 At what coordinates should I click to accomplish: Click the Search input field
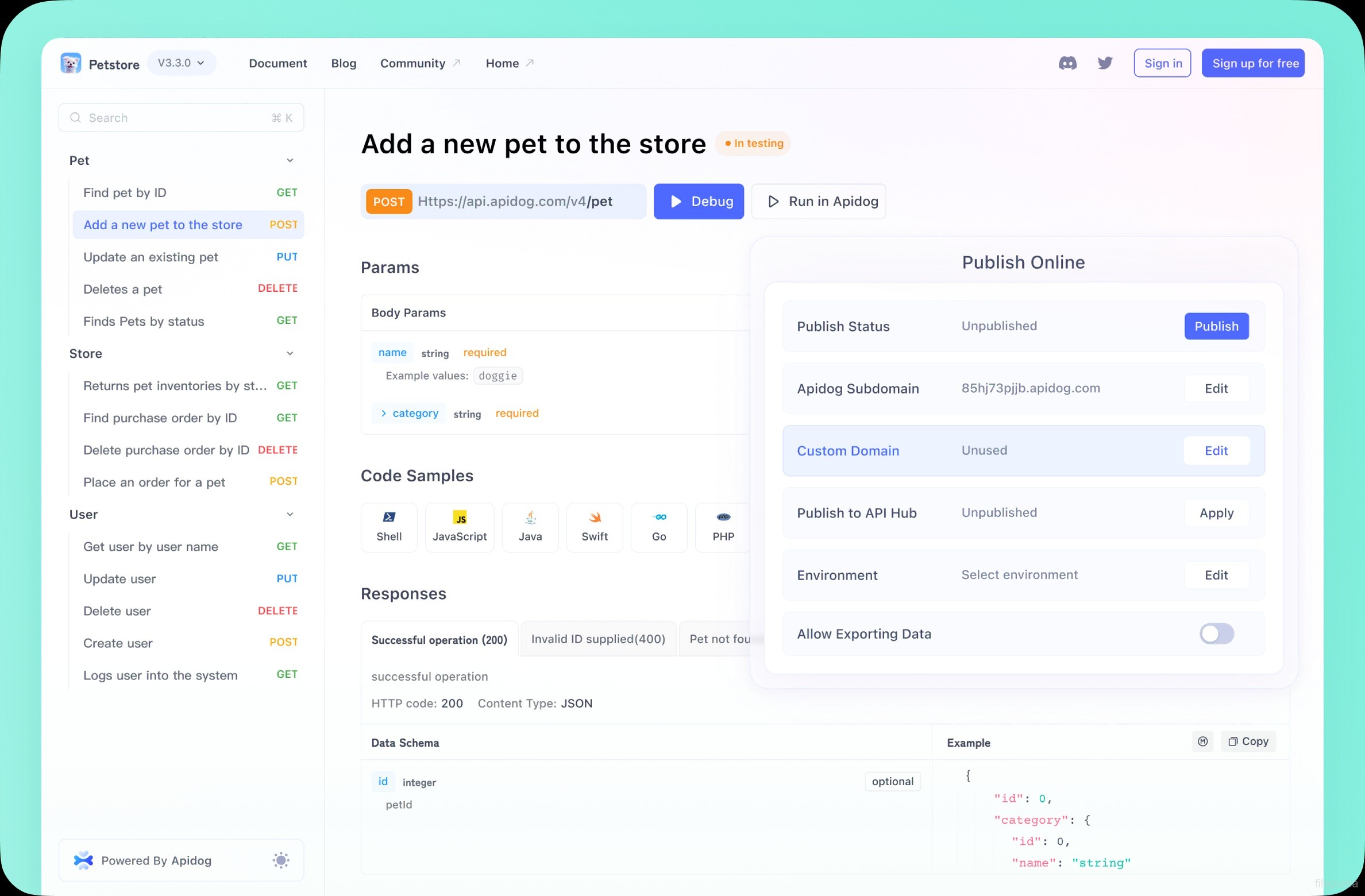181,118
